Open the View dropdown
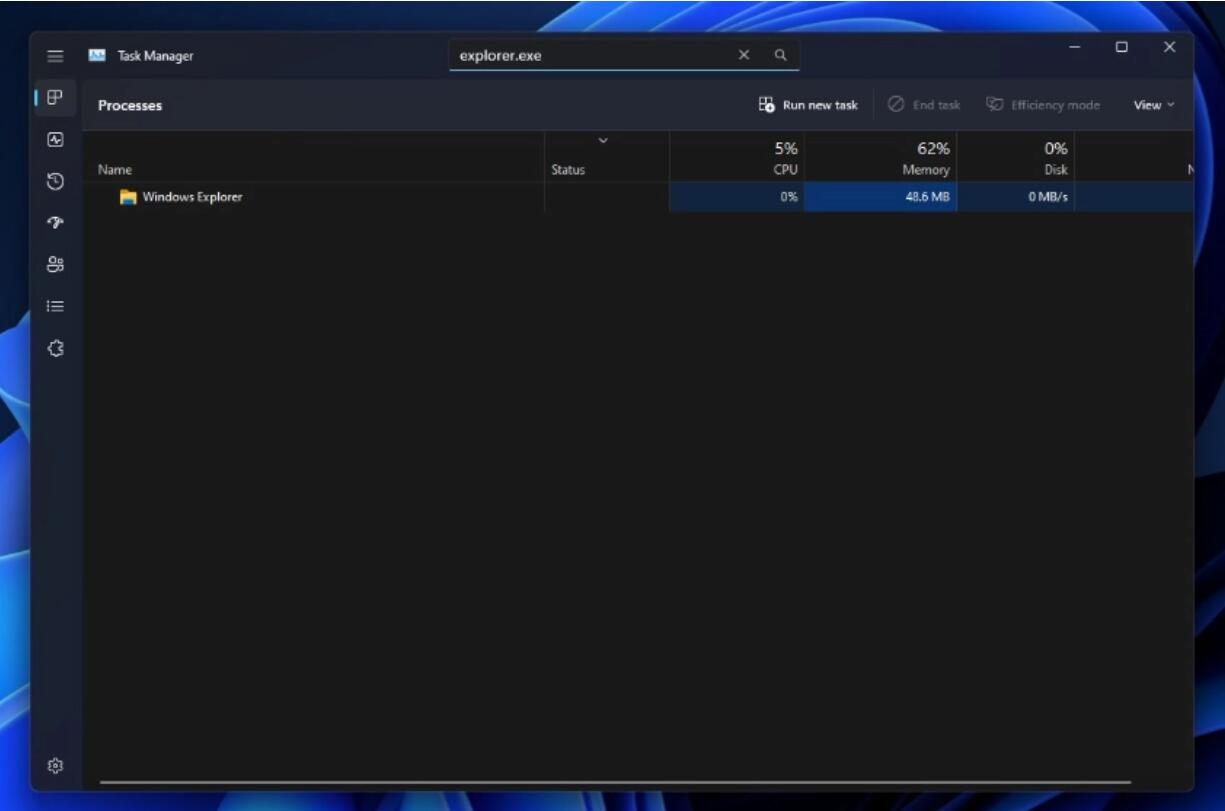 coord(1154,105)
